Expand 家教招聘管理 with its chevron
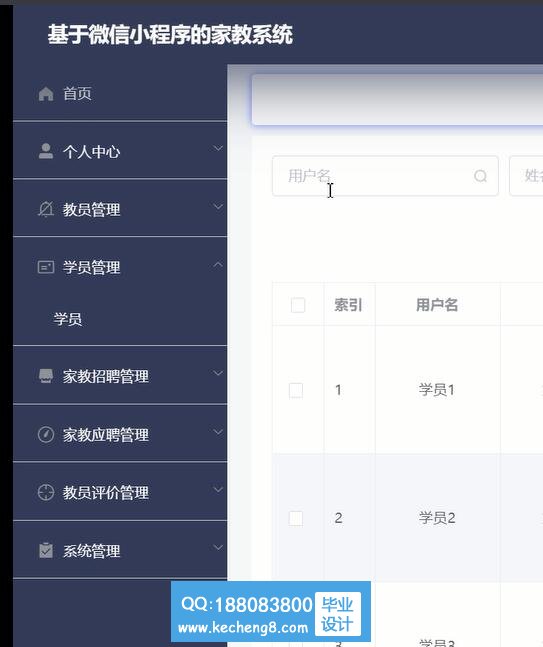The height and width of the screenshot is (647, 543). (x=218, y=373)
